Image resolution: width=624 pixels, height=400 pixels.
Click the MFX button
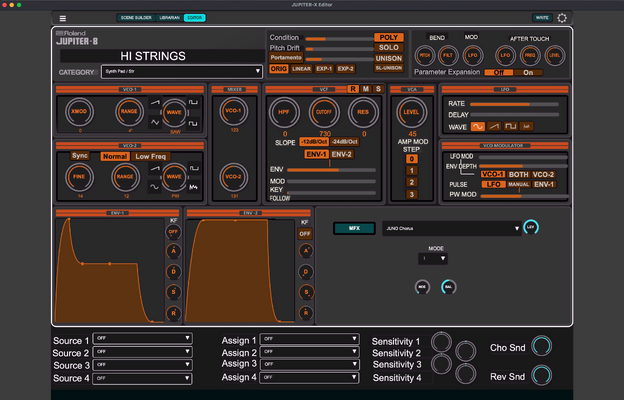354,228
